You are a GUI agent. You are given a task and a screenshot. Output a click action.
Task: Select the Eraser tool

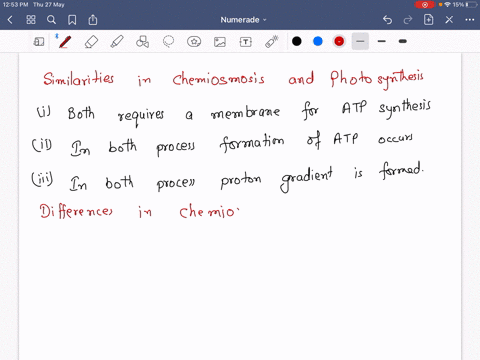point(91,42)
